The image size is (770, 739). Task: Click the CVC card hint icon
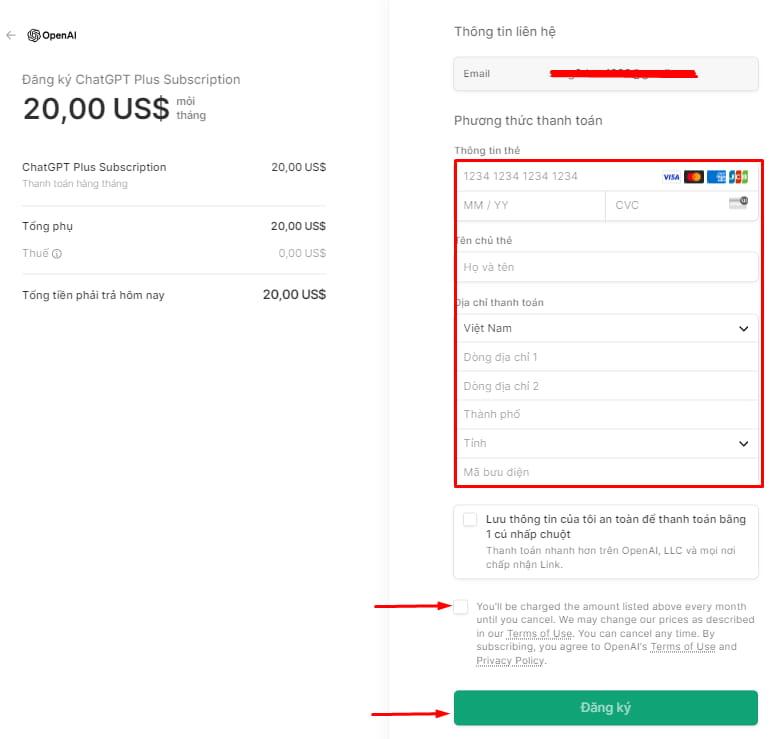tap(738, 204)
